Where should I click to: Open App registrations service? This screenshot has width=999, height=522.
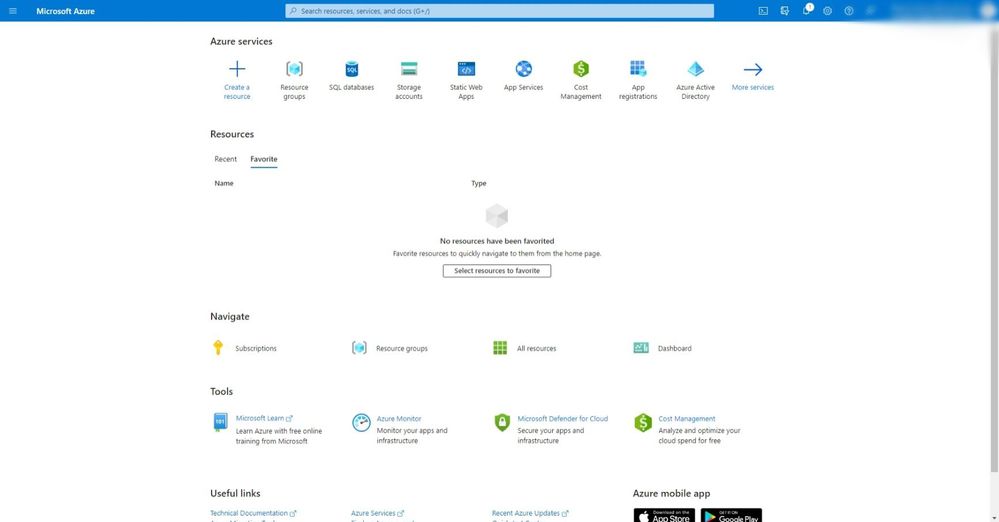(638, 80)
